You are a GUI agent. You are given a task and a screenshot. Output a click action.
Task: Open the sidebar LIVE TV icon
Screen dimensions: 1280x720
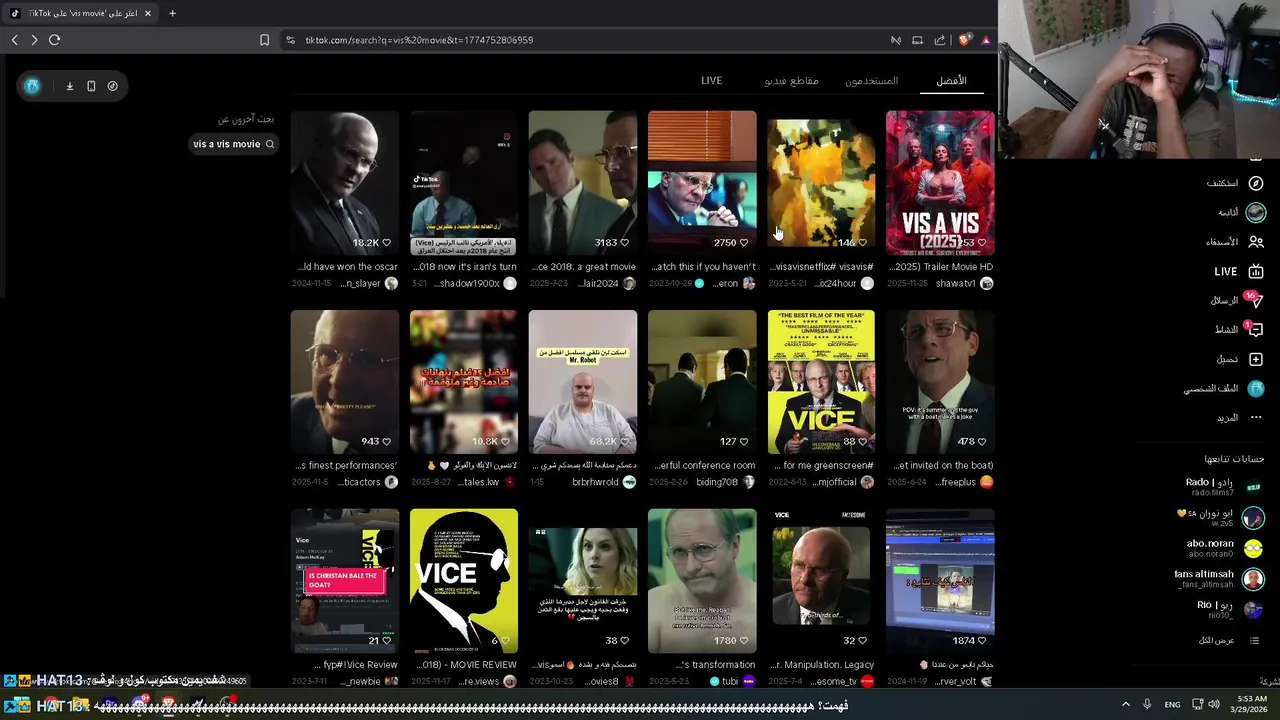coord(1256,271)
